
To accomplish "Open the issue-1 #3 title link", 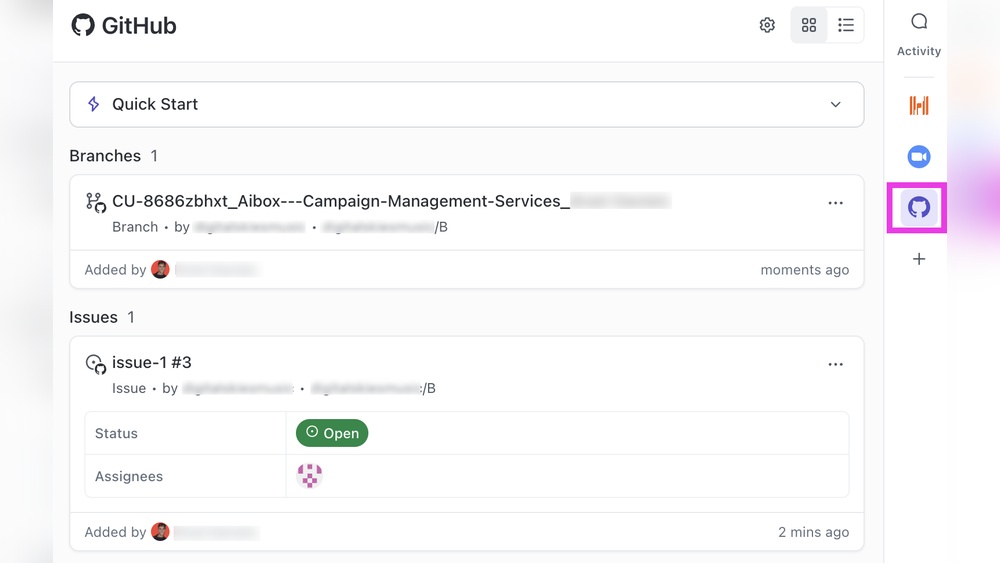I will 152,362.
